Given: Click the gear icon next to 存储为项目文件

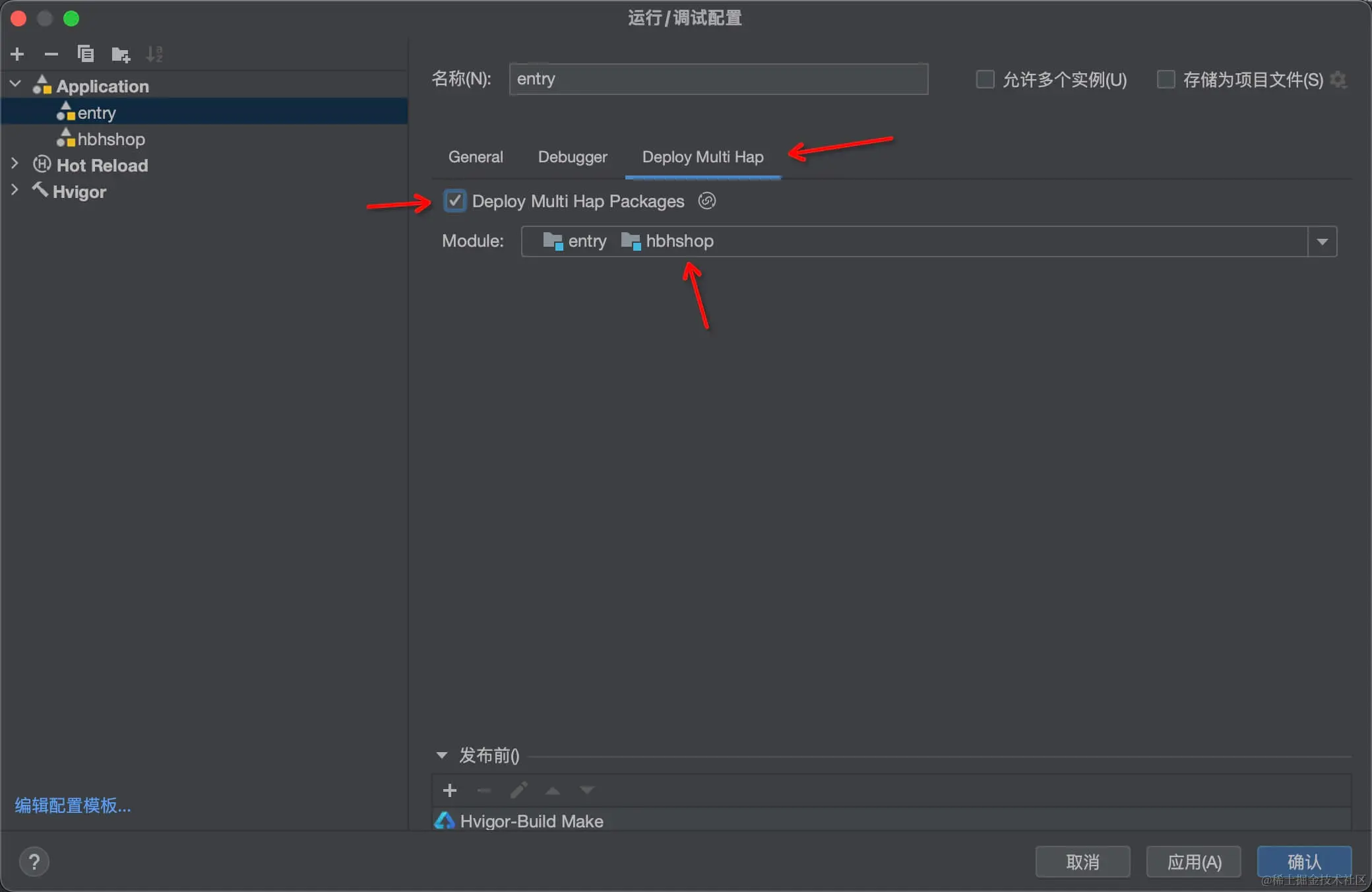Looking at the screenshot, I should (x=1338, y=80).
